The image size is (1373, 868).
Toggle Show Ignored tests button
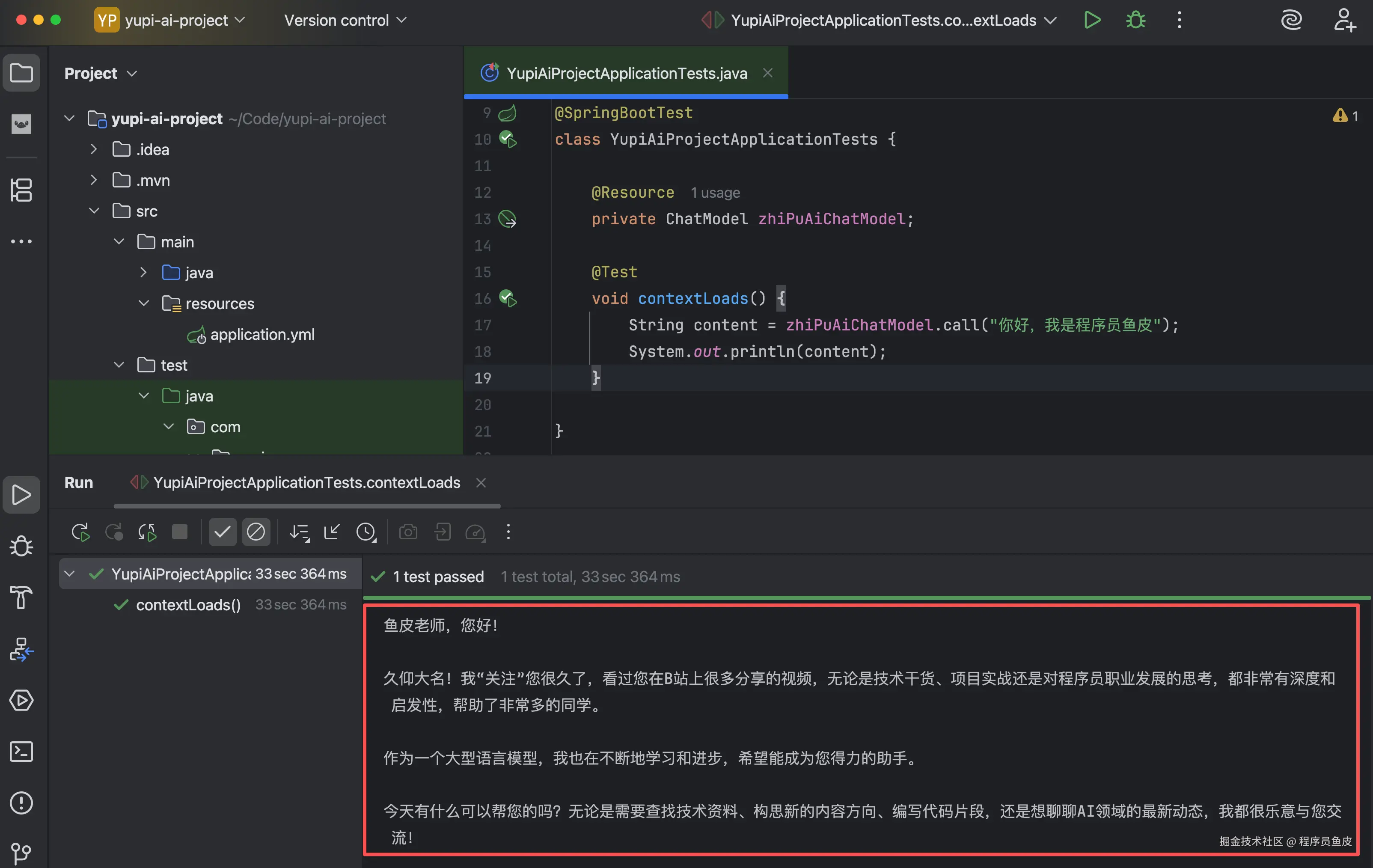(x=256, y=532)
